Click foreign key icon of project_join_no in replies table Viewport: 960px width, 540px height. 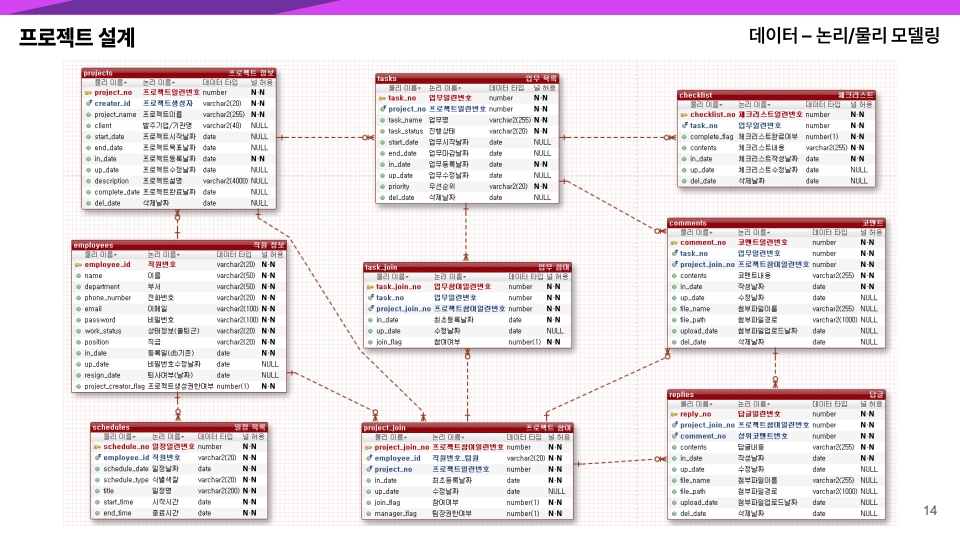[675, 425]
